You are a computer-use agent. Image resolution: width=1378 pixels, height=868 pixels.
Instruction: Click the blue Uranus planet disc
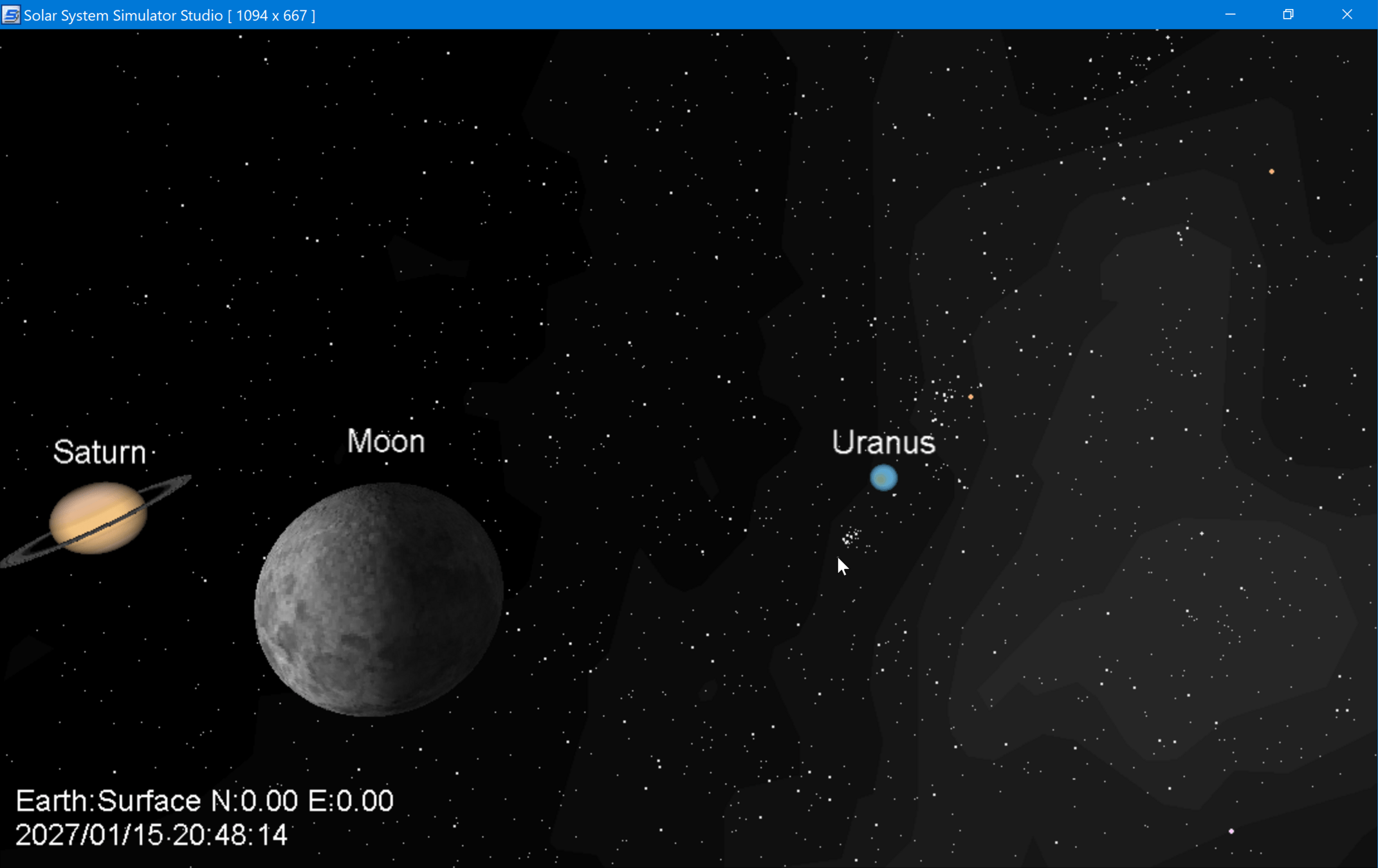tap(883, 478)
